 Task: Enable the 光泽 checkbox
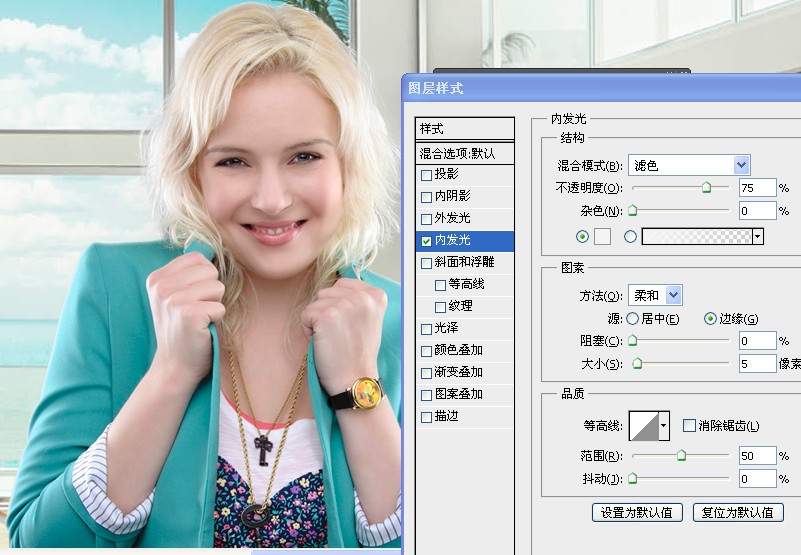pyautogui.click(x=427, y=329)
